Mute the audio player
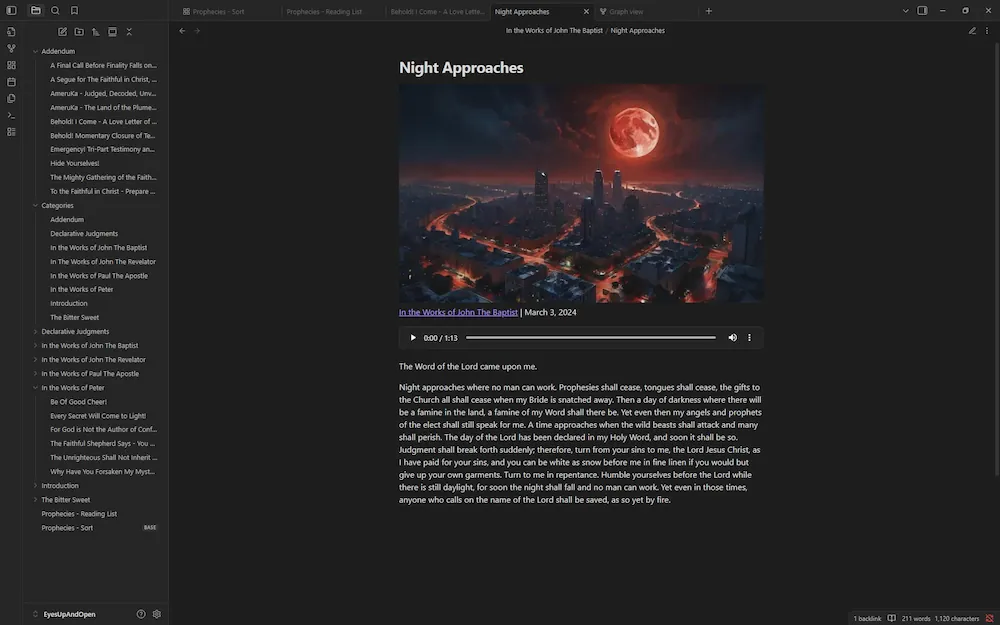The width and height of the screenshot is (1000, 625). [x=733, y=337]
